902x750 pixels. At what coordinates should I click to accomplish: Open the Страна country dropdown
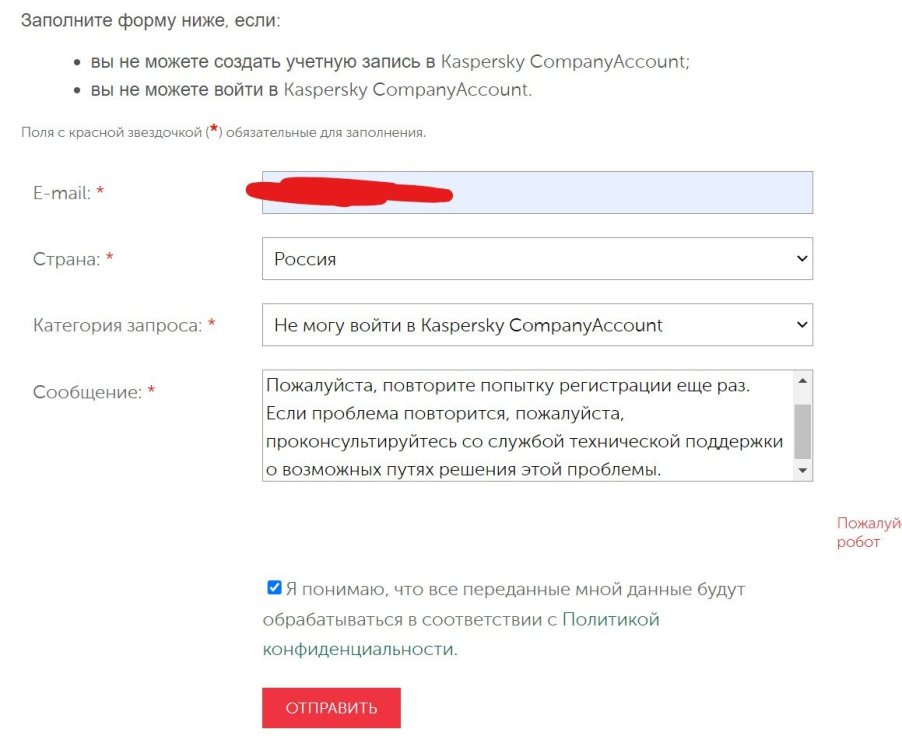(536, 258)
